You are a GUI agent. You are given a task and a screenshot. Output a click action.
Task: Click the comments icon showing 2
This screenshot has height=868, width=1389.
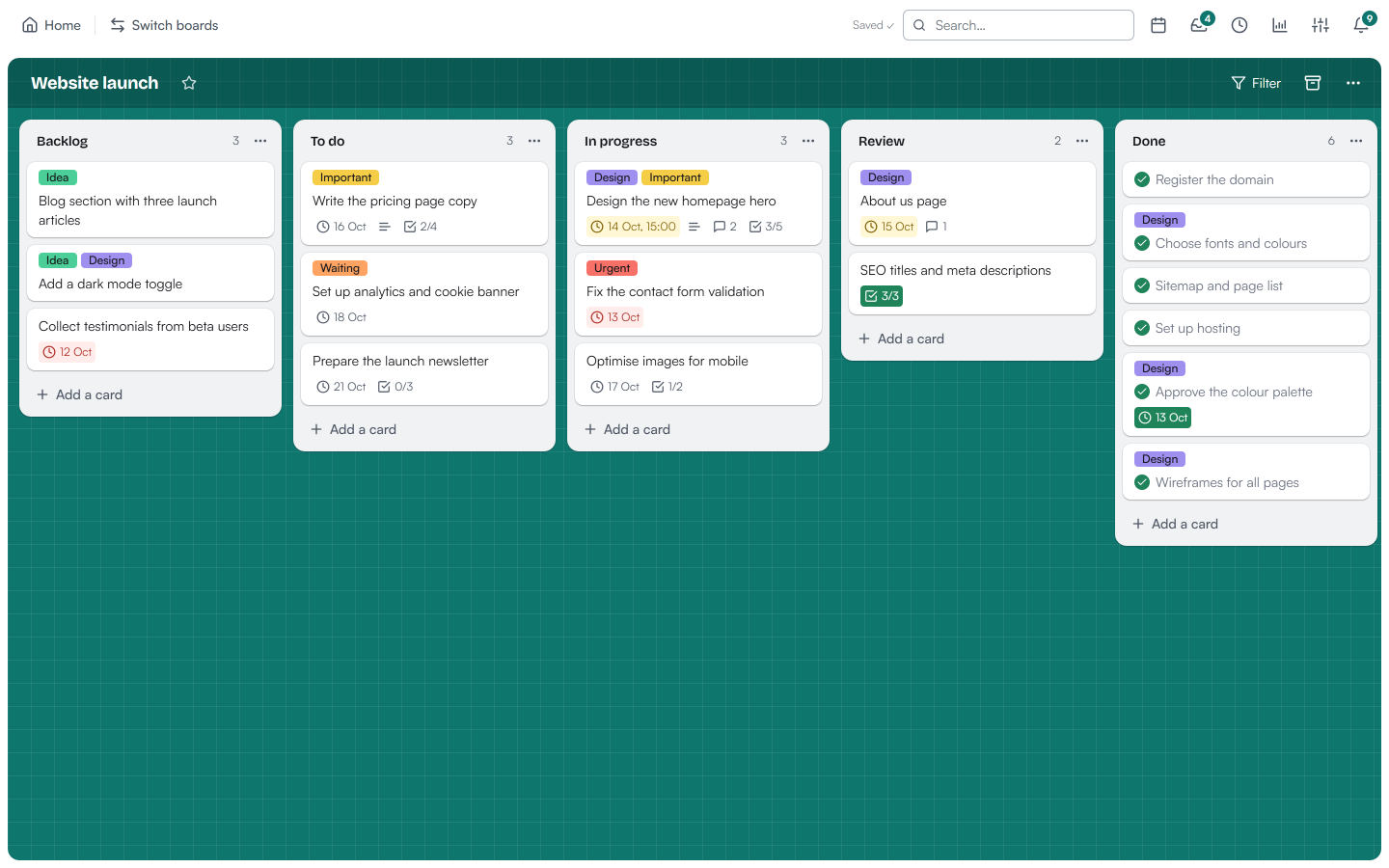pos(724,227)
